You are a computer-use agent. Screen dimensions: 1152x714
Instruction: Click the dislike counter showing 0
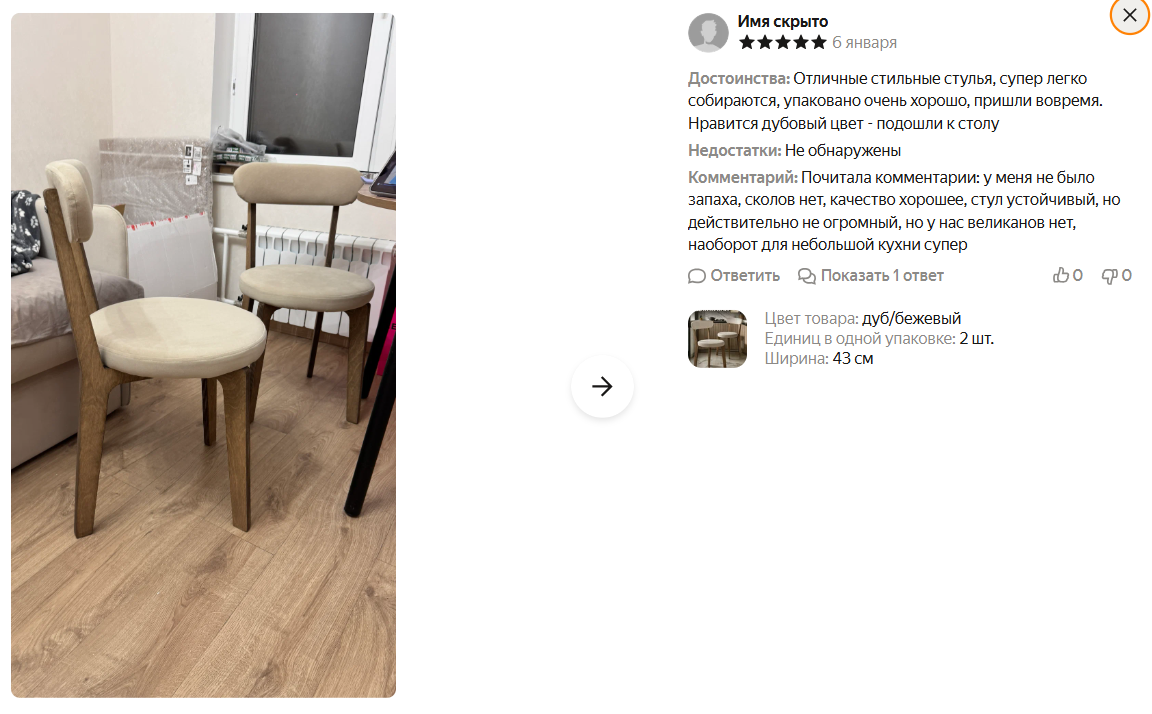click(x=1126, y=275)
